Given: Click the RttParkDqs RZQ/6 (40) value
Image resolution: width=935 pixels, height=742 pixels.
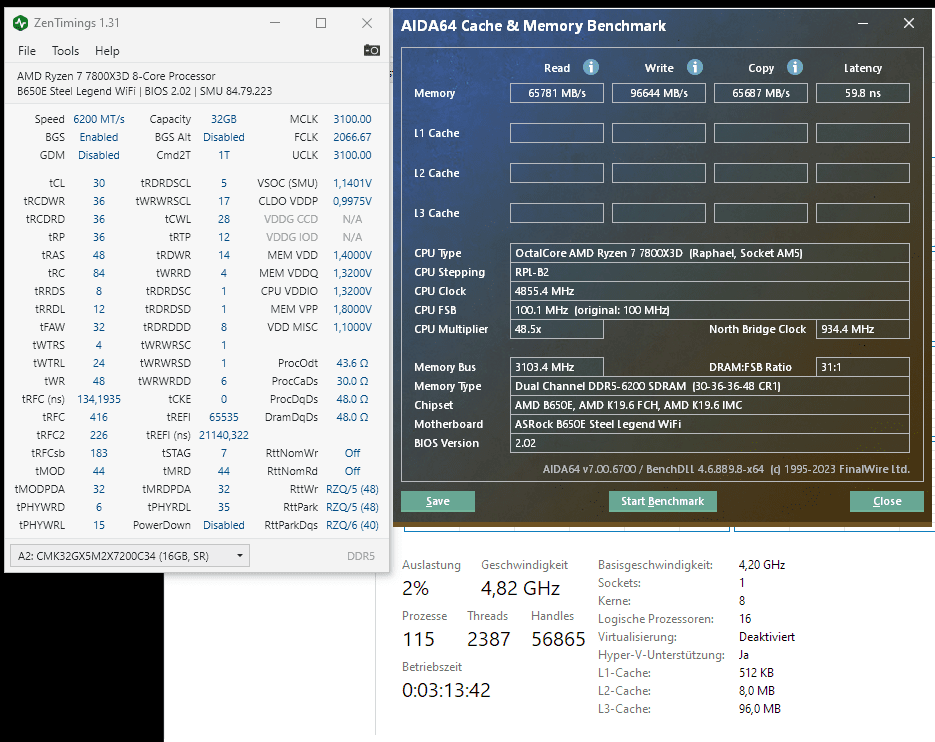Looking at the screenshot, I should (x=352, y=525).
